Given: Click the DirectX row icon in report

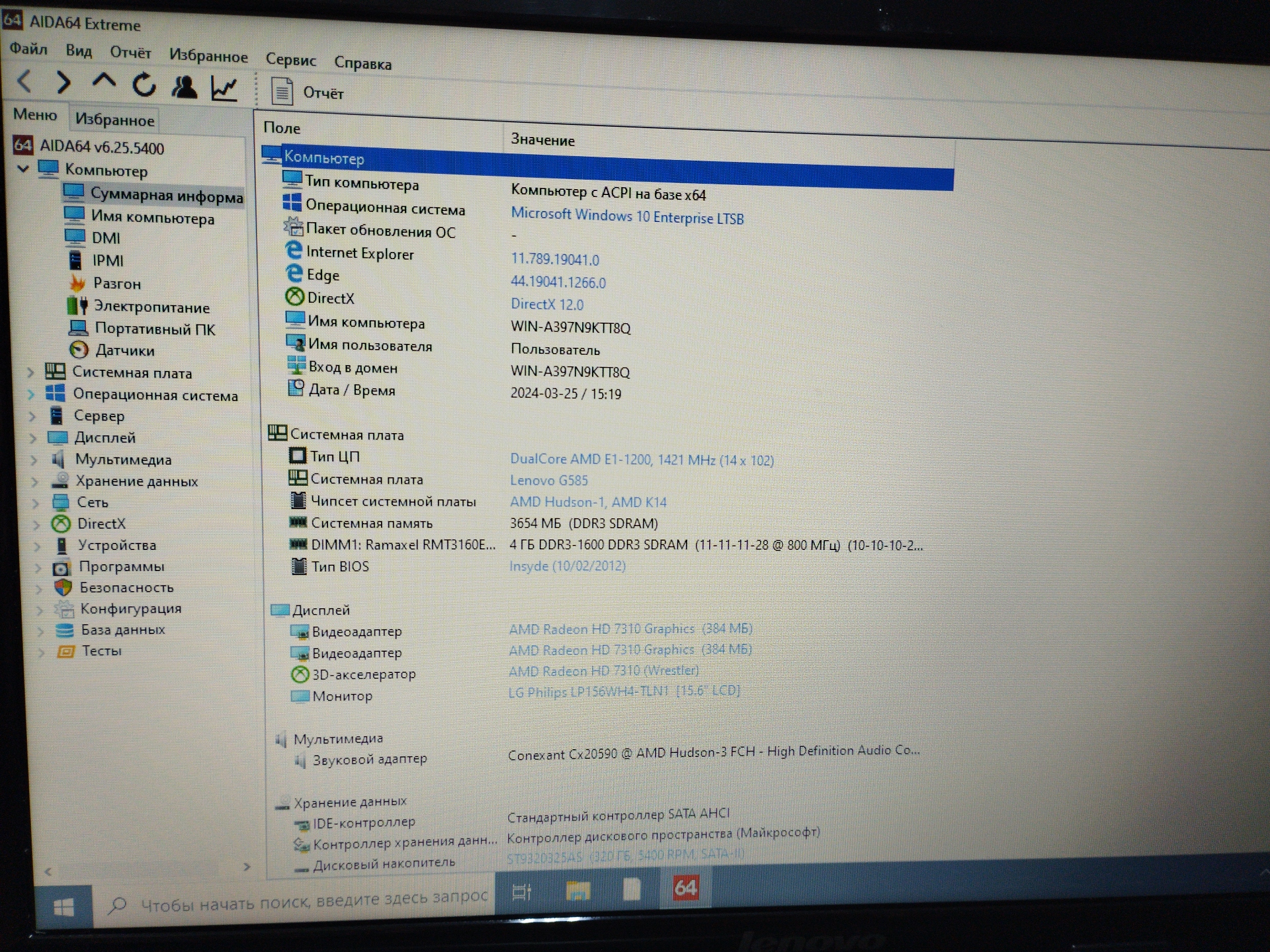Looking at the screenshot, I should 294,297.
